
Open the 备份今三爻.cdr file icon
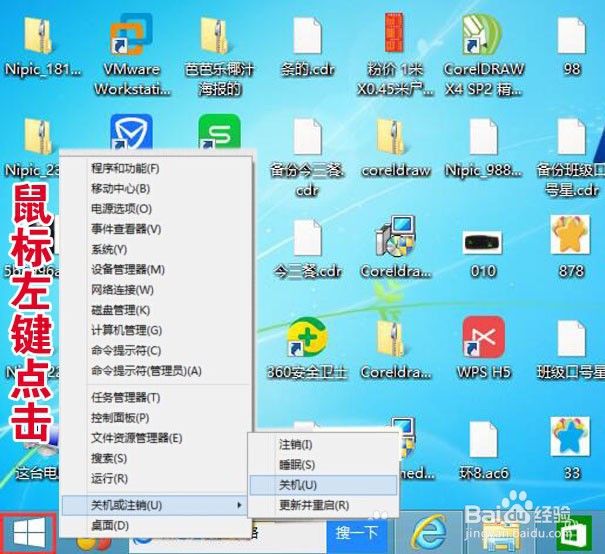[308, 137]
